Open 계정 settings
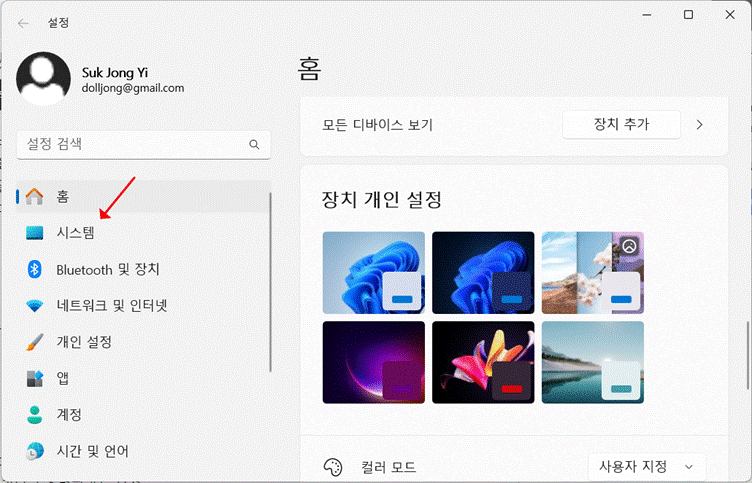This screenshot has width=752, height=483. point(144,415)
